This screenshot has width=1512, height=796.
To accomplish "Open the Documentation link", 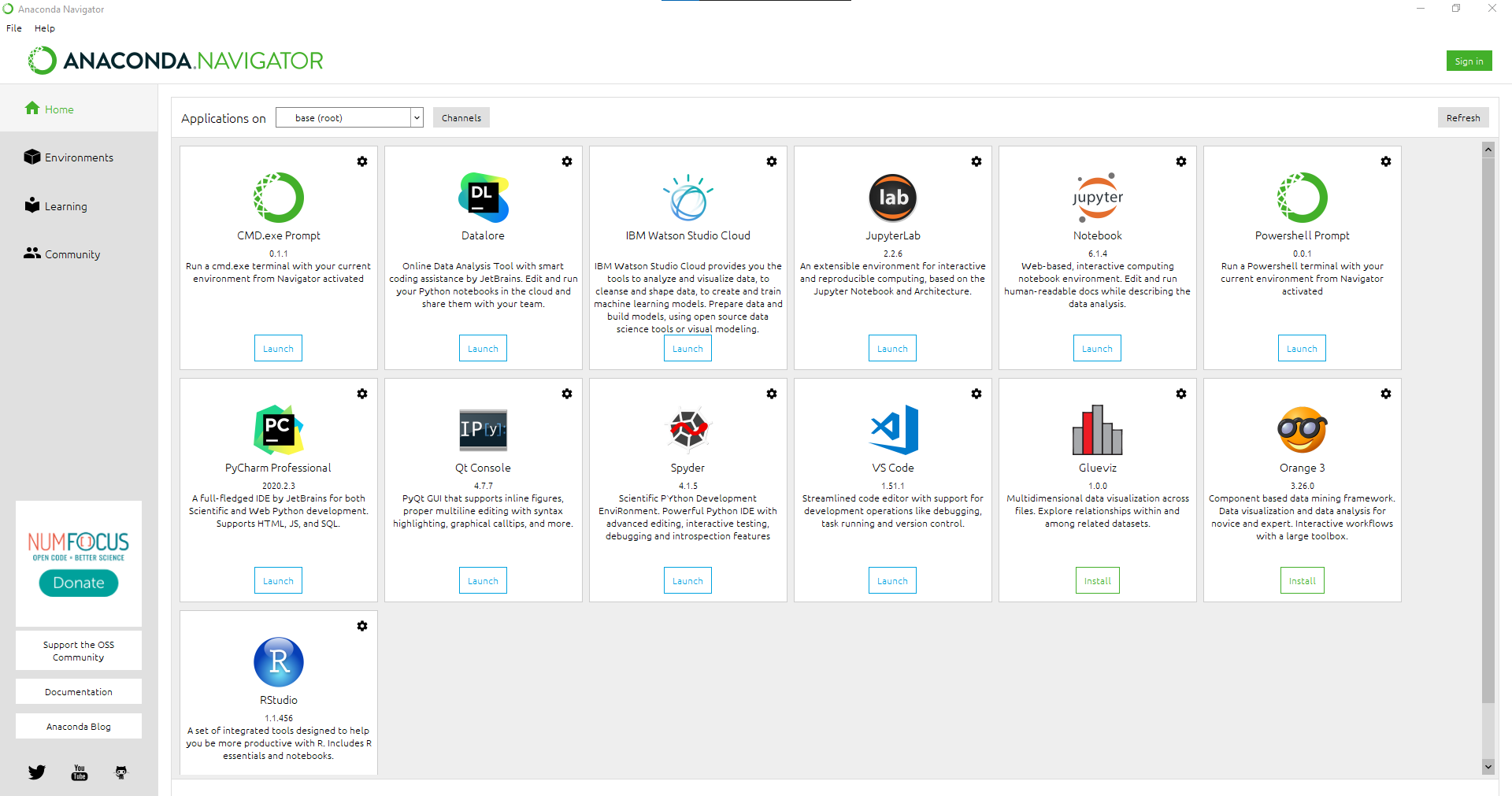I will (79, 692).
